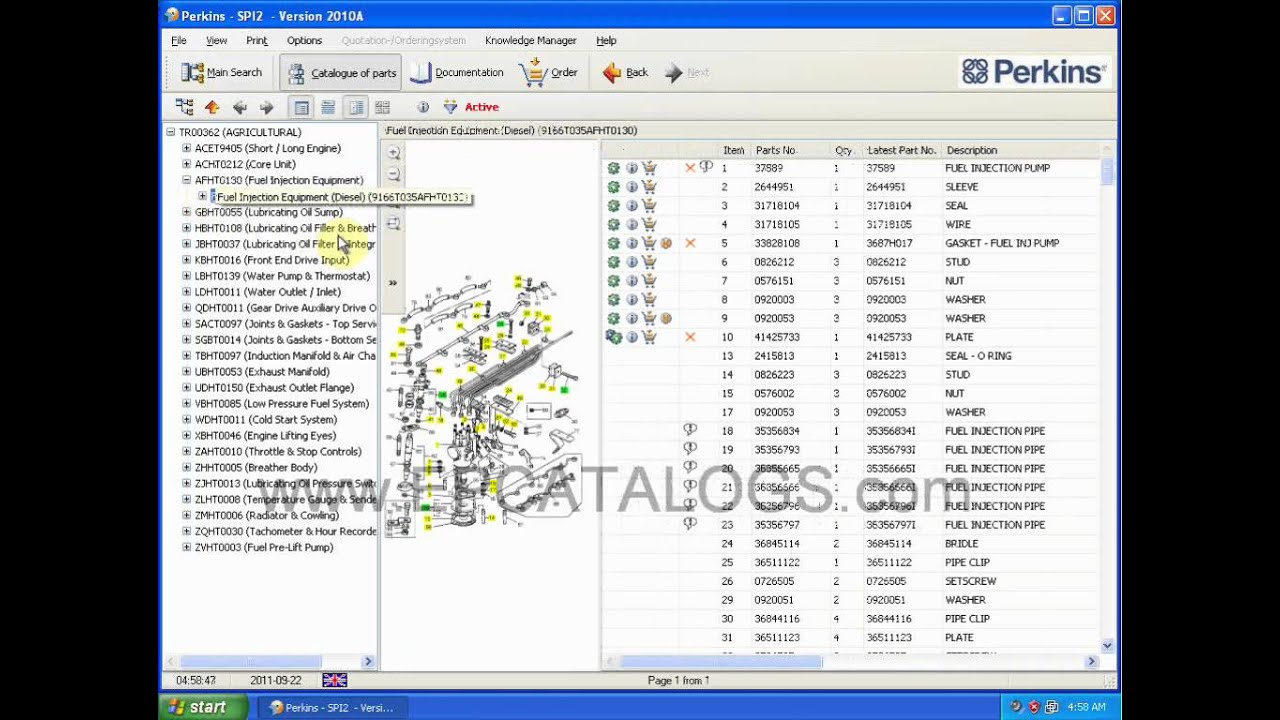The image size is (1280, 720).
Task: Click the blue info icon beside the Active filter
Action: [x=423, y=107]
